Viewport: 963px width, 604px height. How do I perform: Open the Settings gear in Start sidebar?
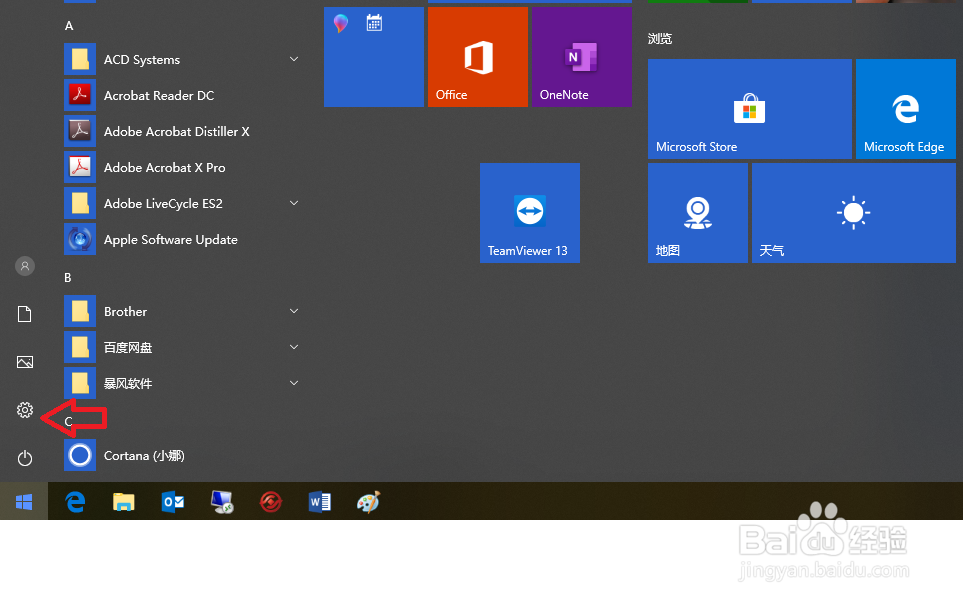click(25, 410)
